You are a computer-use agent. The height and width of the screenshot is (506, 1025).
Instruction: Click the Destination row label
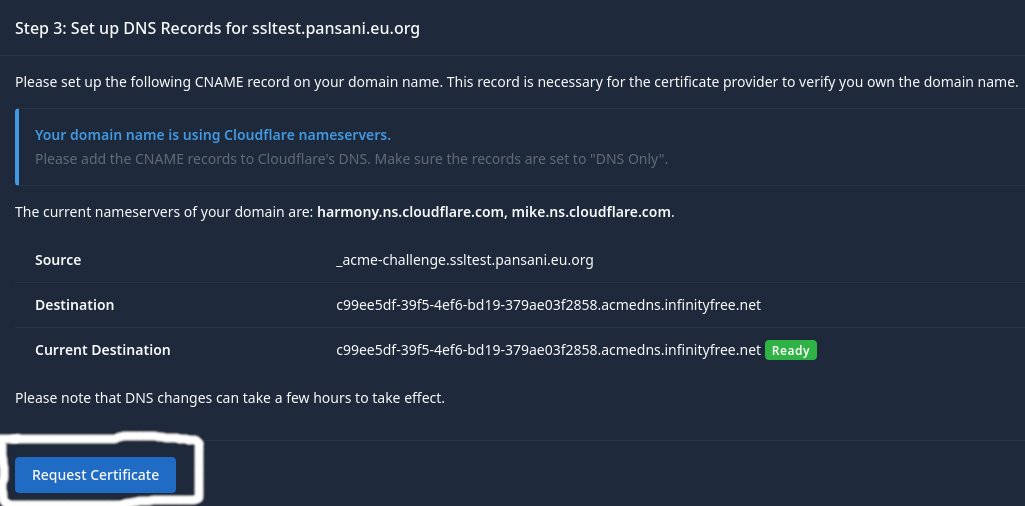click(x=74, y=305)
